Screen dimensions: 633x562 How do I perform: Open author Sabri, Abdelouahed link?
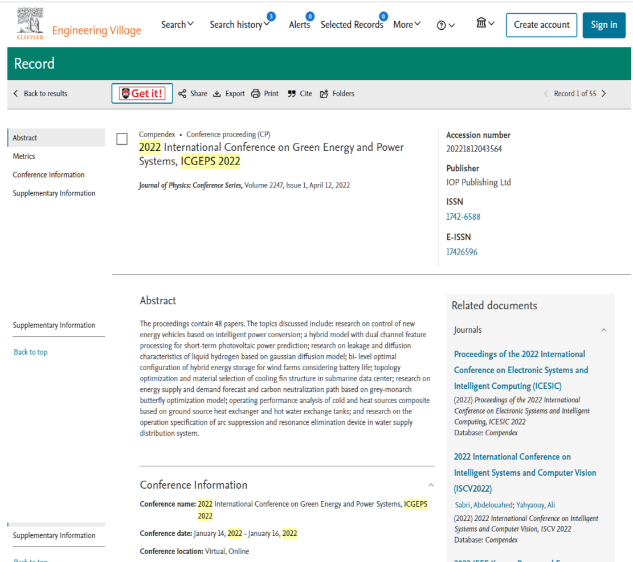click(484, 505)
